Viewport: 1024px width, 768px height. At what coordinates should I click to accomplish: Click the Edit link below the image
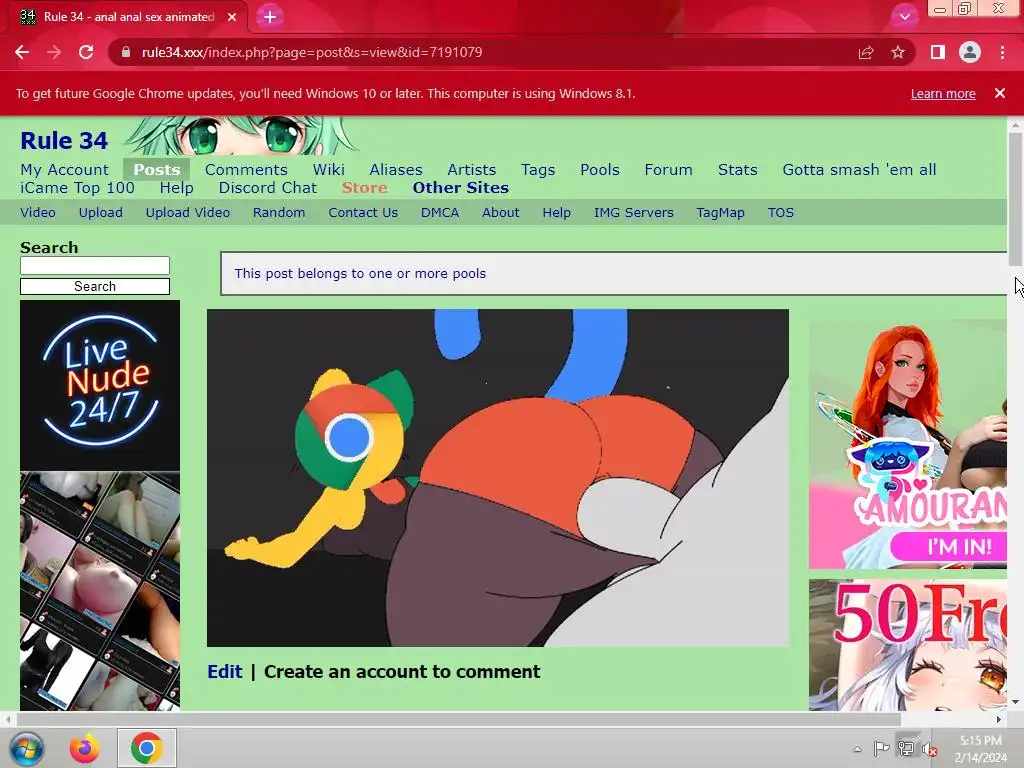tap(225, 672)
